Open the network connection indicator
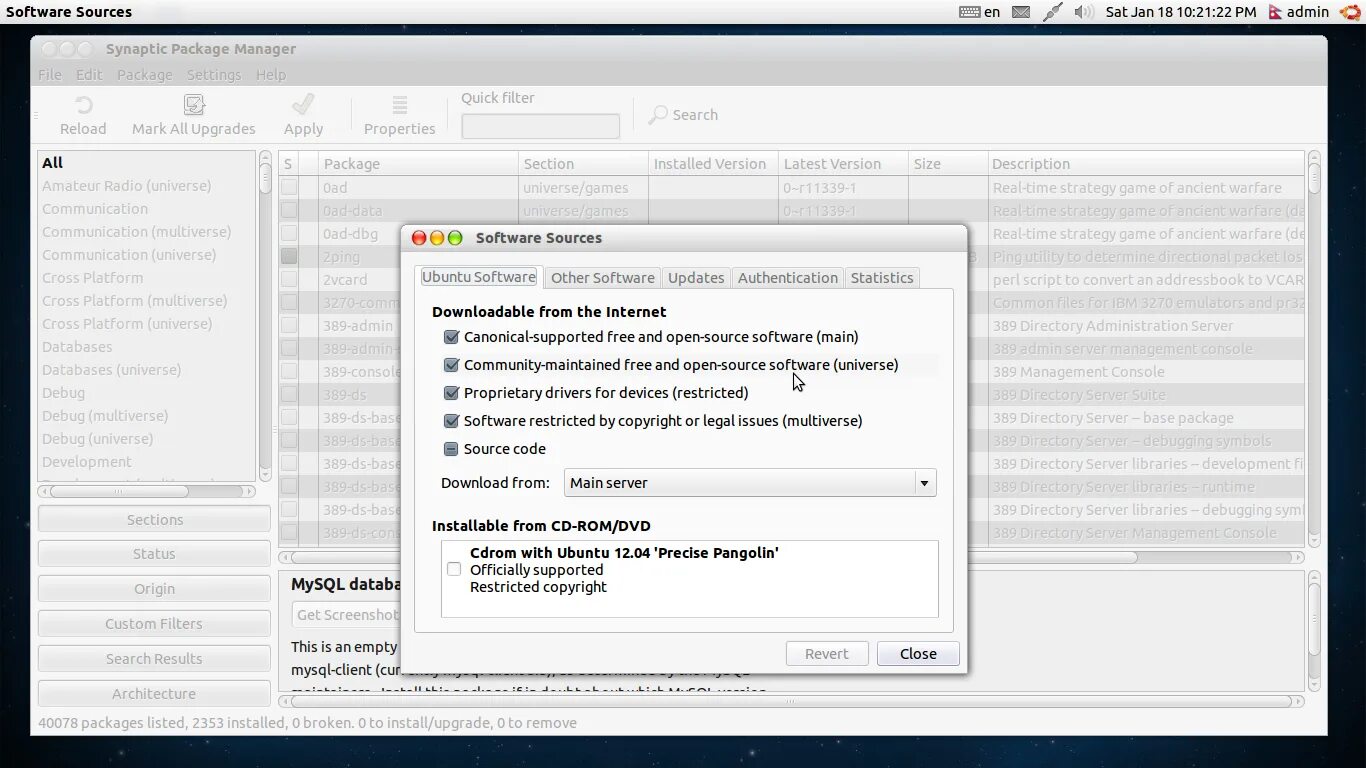This screenshot has height=768, width=1366. point(1052,12)
